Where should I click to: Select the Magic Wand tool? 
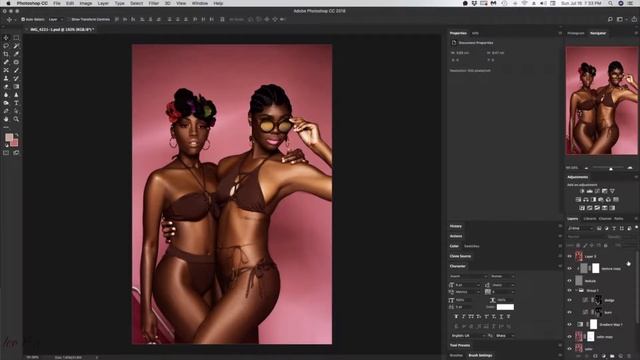point(16,46)
